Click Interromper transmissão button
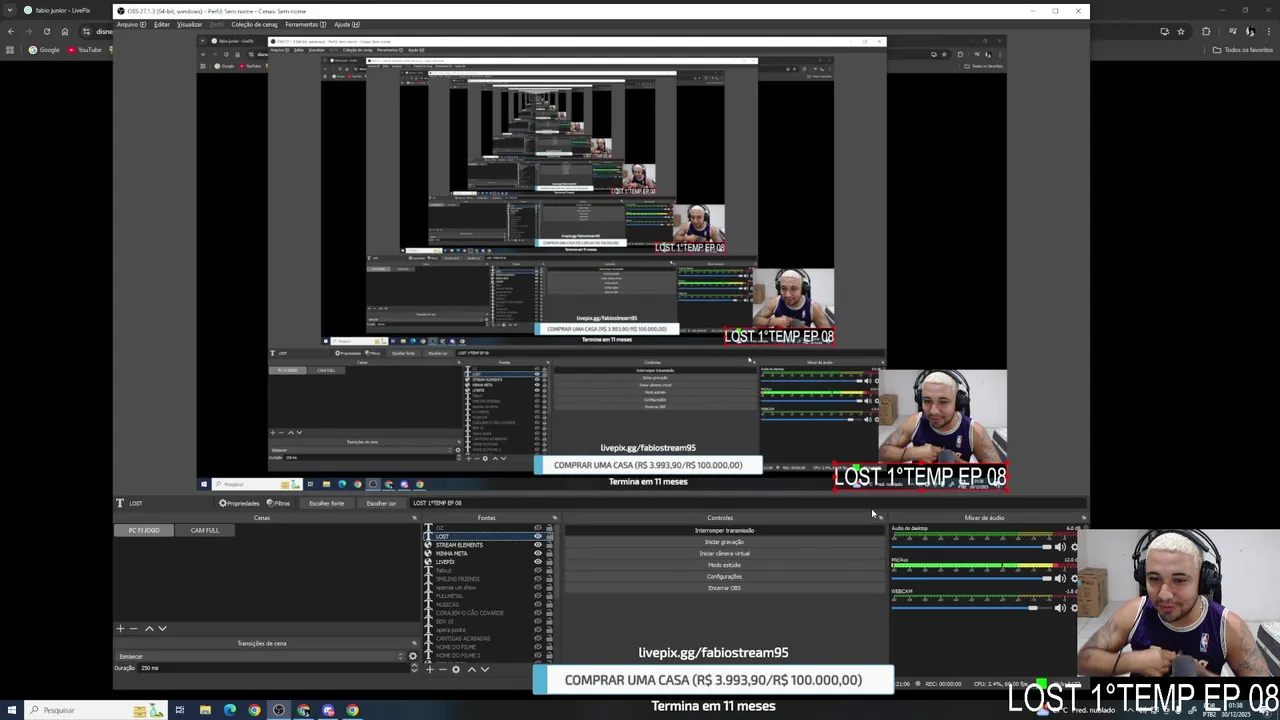1280x720 pixels. tap(724, 531)
